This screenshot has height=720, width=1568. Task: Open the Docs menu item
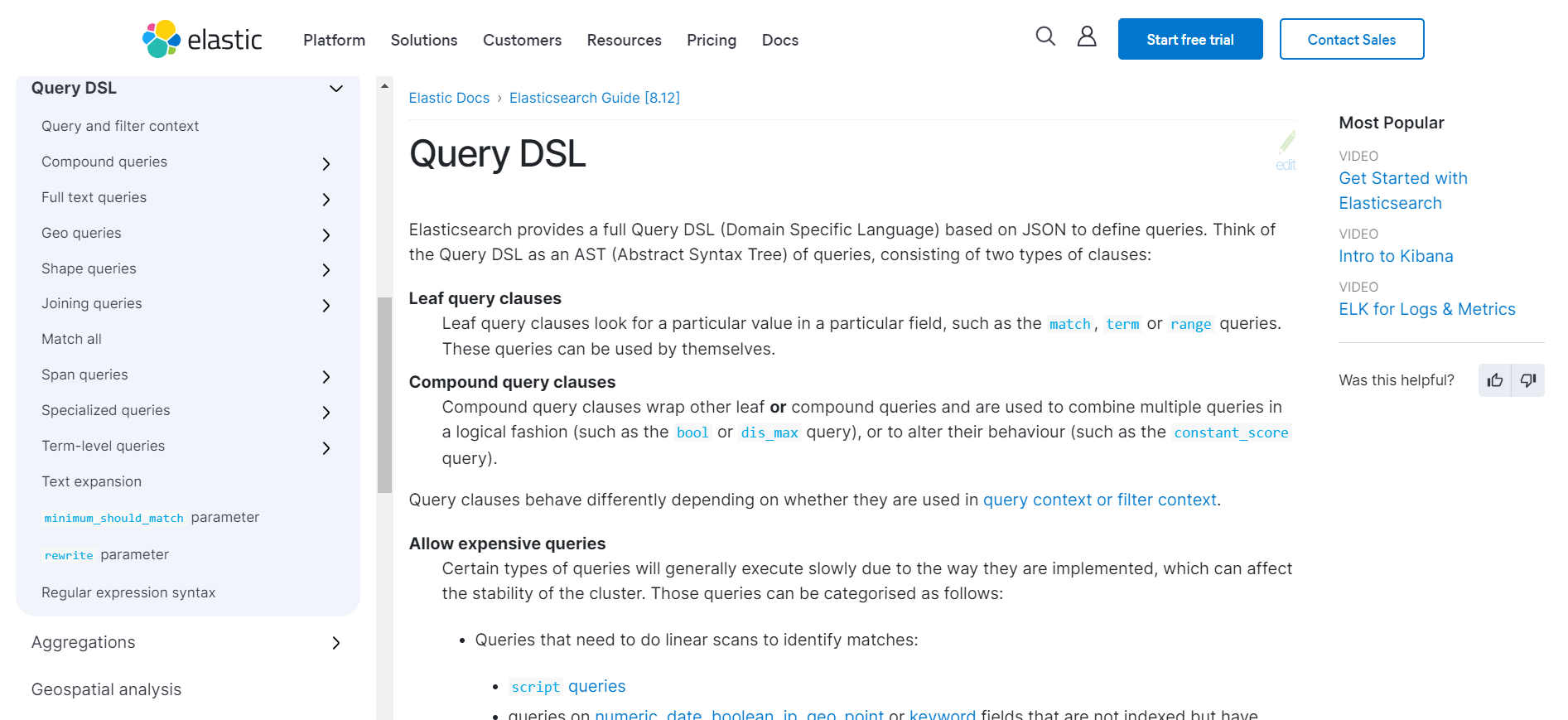[x=780, y=40]
